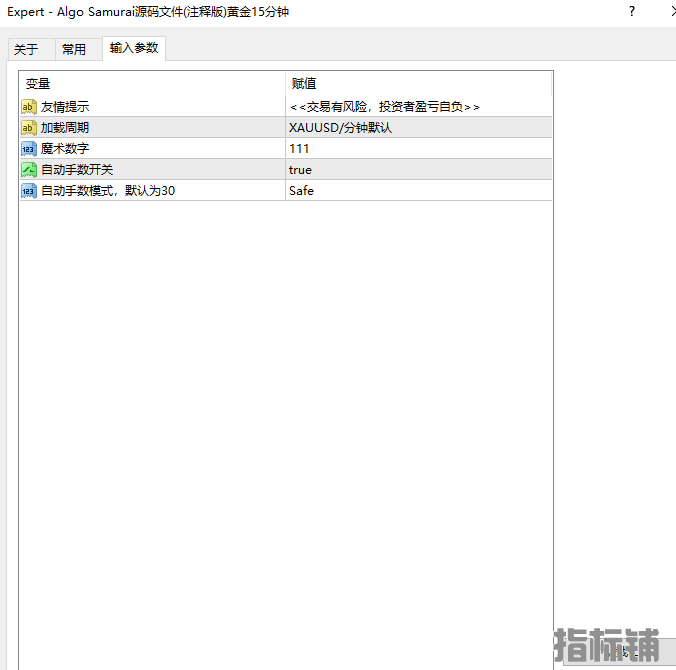Viewport: 676px width, 670px height.
Task: Open the true value dropdown
Action: pos(419,170)
